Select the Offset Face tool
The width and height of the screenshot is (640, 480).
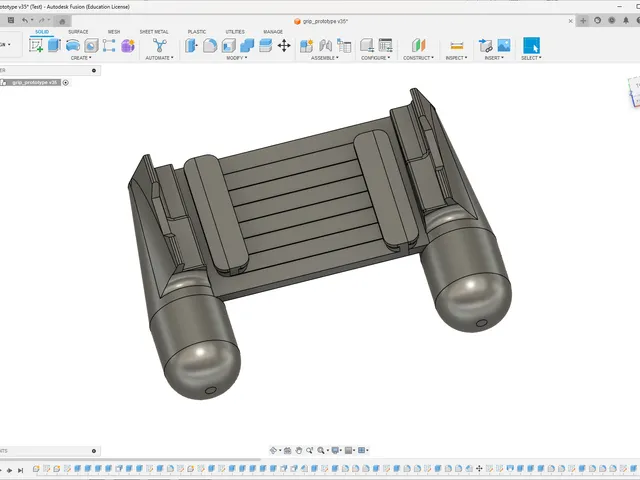[x=265, y=45]
